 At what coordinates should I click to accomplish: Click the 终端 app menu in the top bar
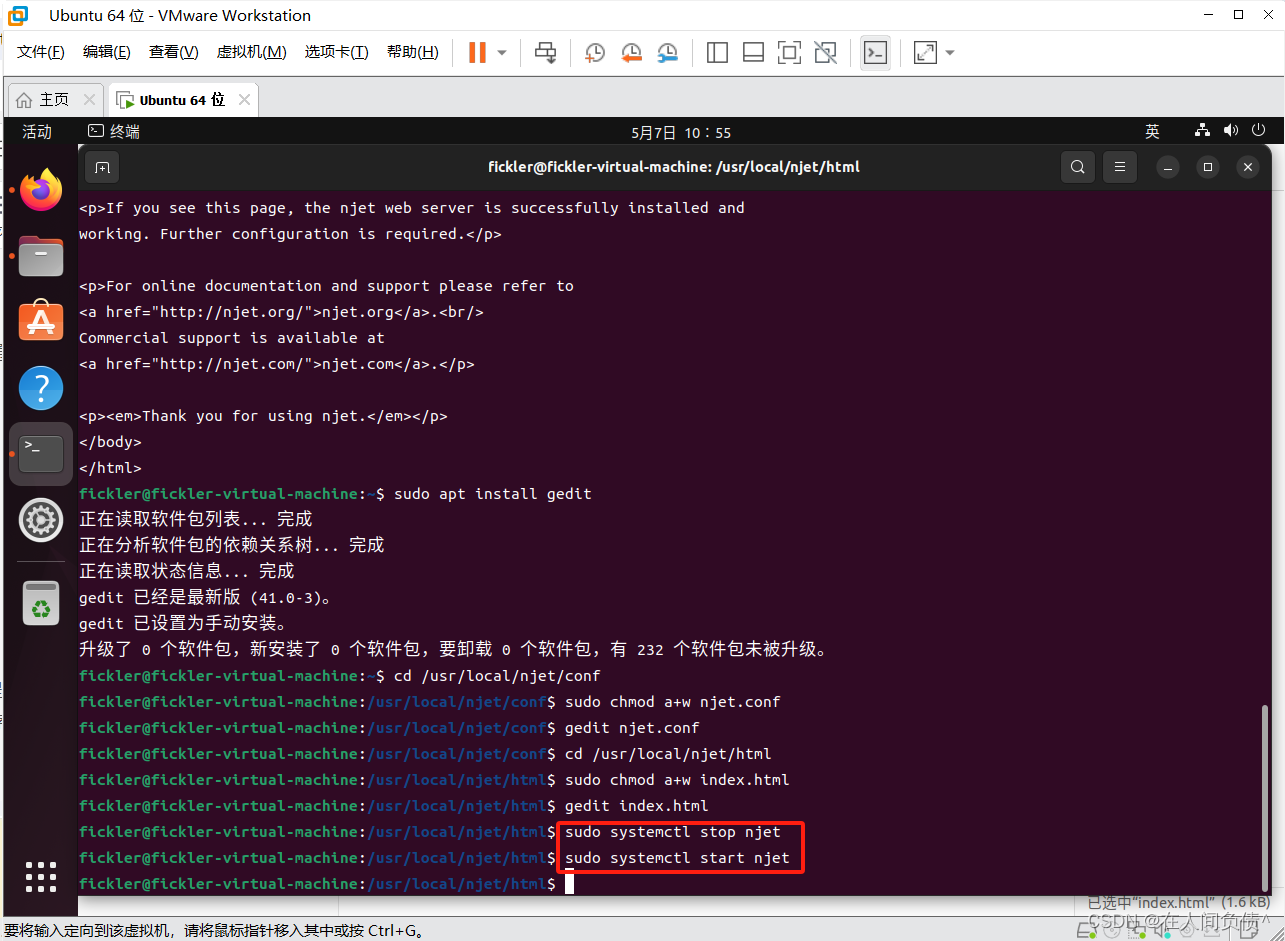[x=114, y=132]
